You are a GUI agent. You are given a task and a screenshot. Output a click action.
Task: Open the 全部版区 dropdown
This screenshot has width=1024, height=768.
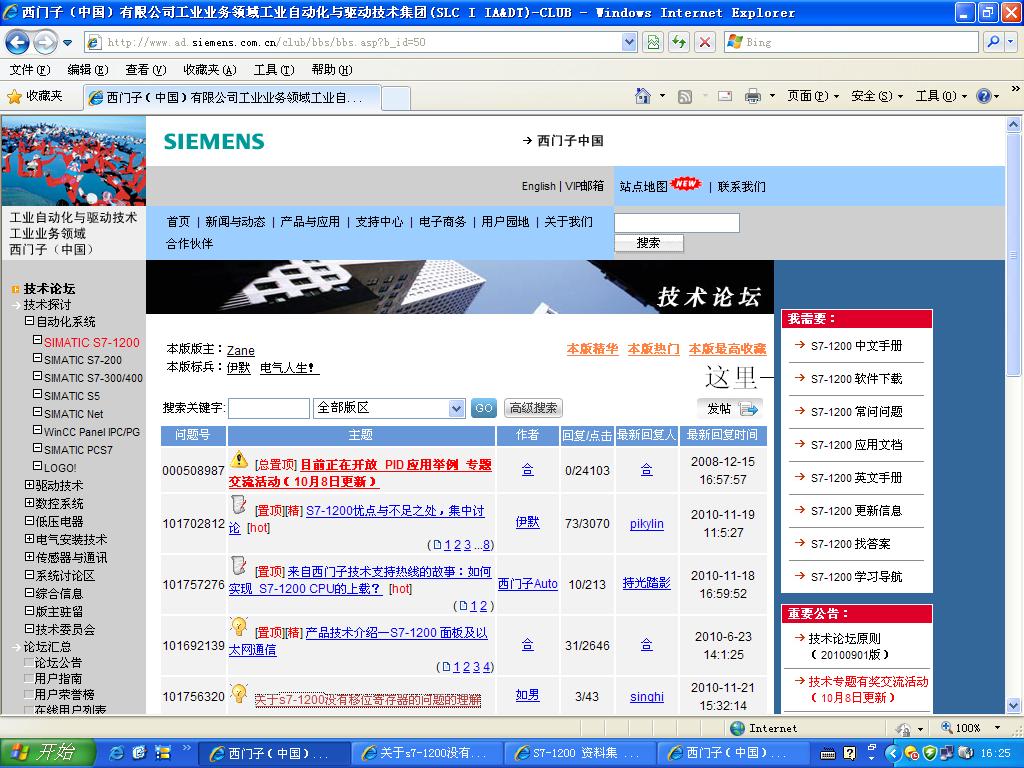[x=389, y=408]
